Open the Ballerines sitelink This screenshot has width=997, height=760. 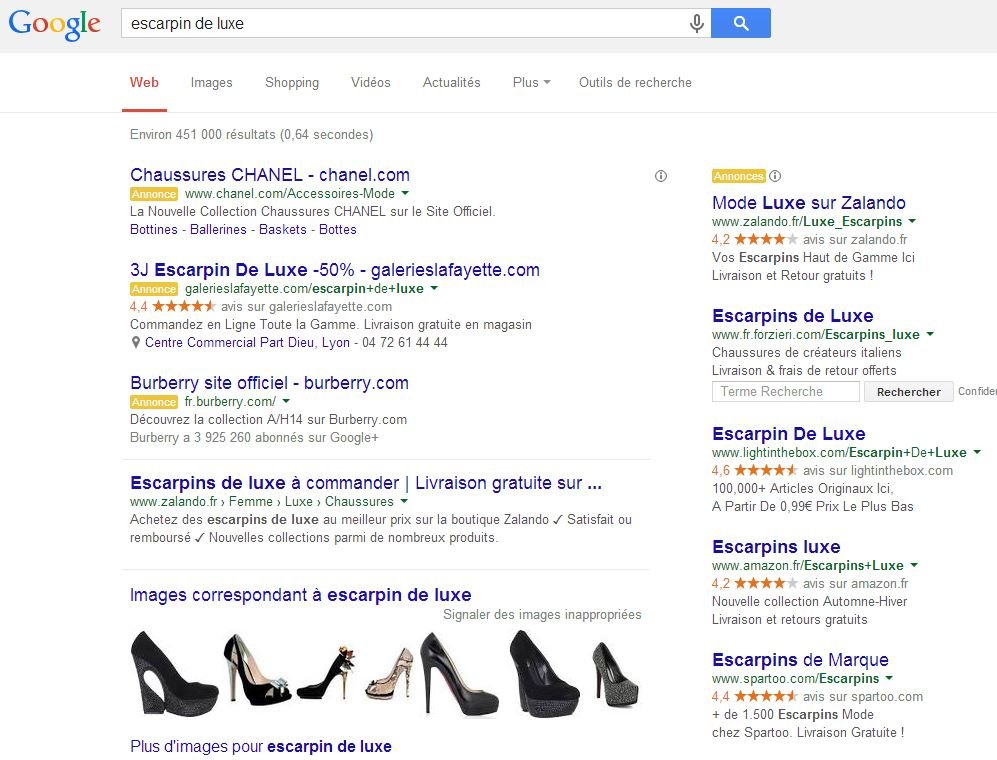[x=218, y=230]
